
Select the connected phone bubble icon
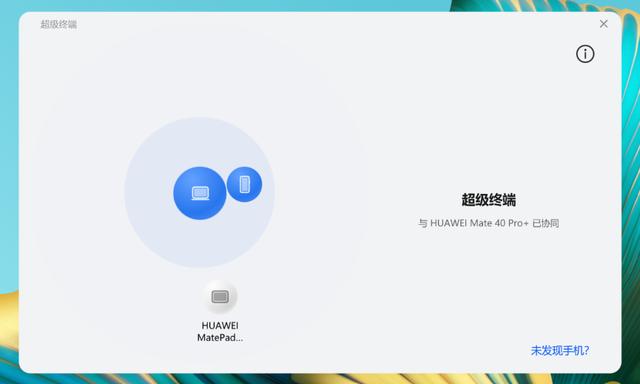click(x=244, y=184)
